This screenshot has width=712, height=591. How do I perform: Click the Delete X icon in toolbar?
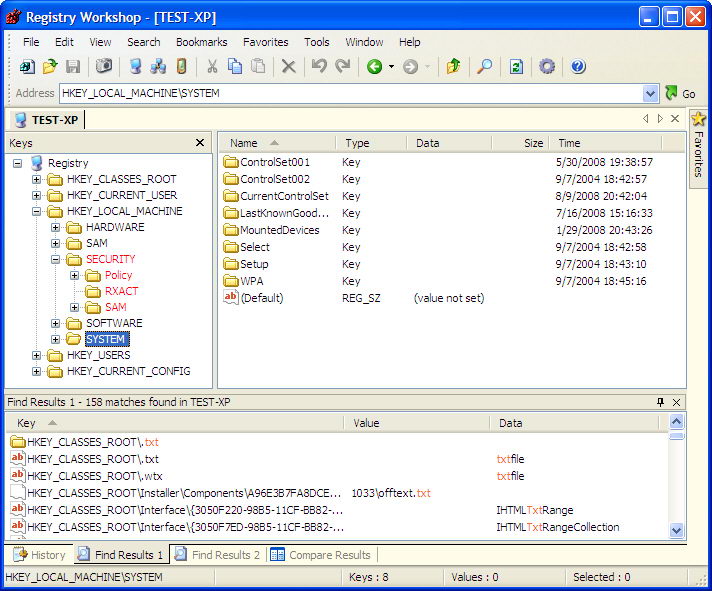point(288,67)
